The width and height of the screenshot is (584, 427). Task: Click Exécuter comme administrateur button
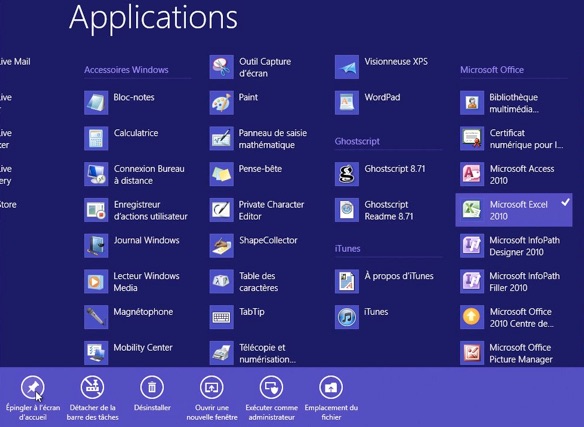pos(271,398)
